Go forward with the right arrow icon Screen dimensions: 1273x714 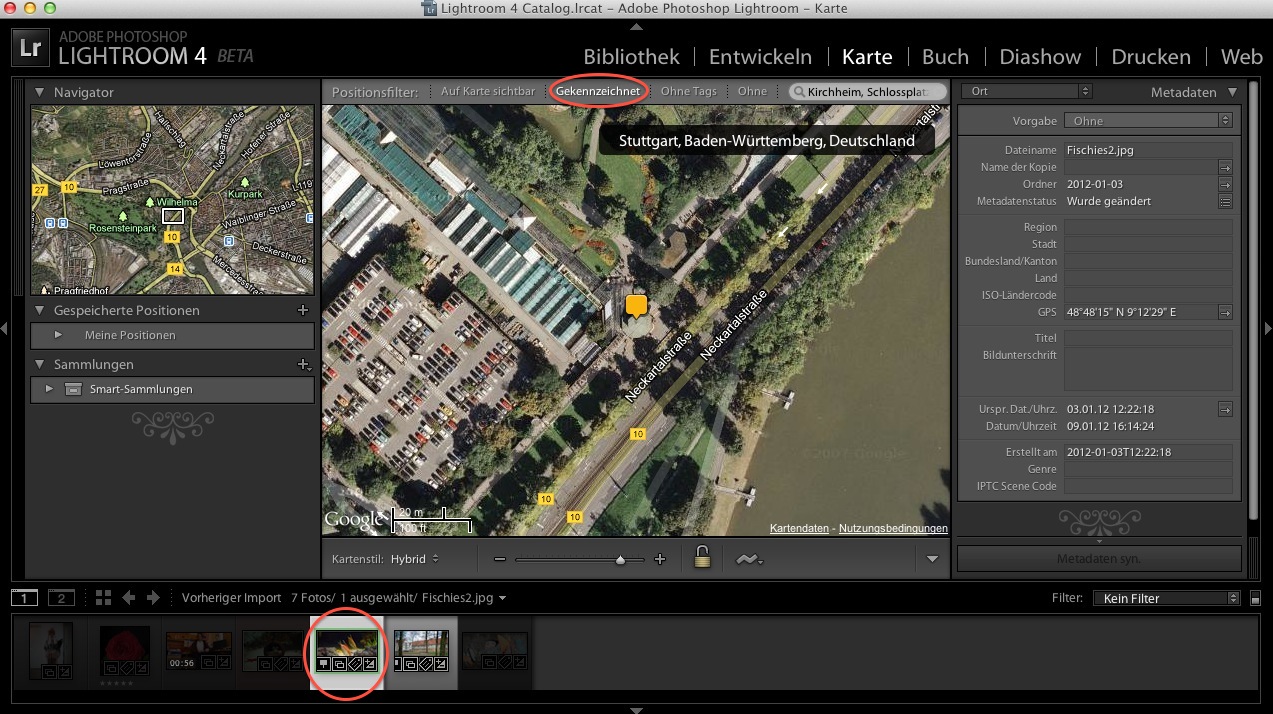pos(153,598)
